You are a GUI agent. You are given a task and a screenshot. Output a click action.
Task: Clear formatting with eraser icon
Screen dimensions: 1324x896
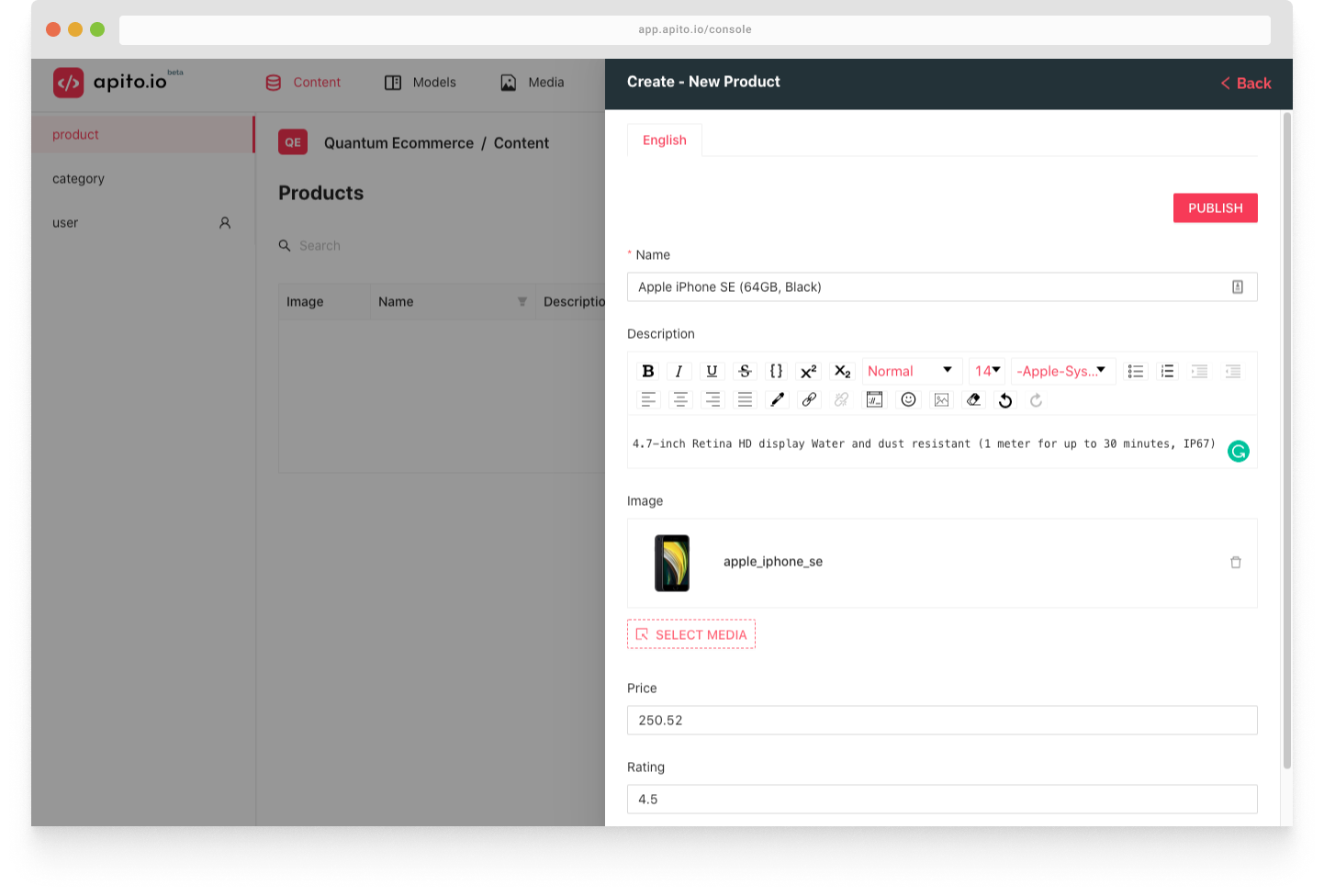point(974,399)
